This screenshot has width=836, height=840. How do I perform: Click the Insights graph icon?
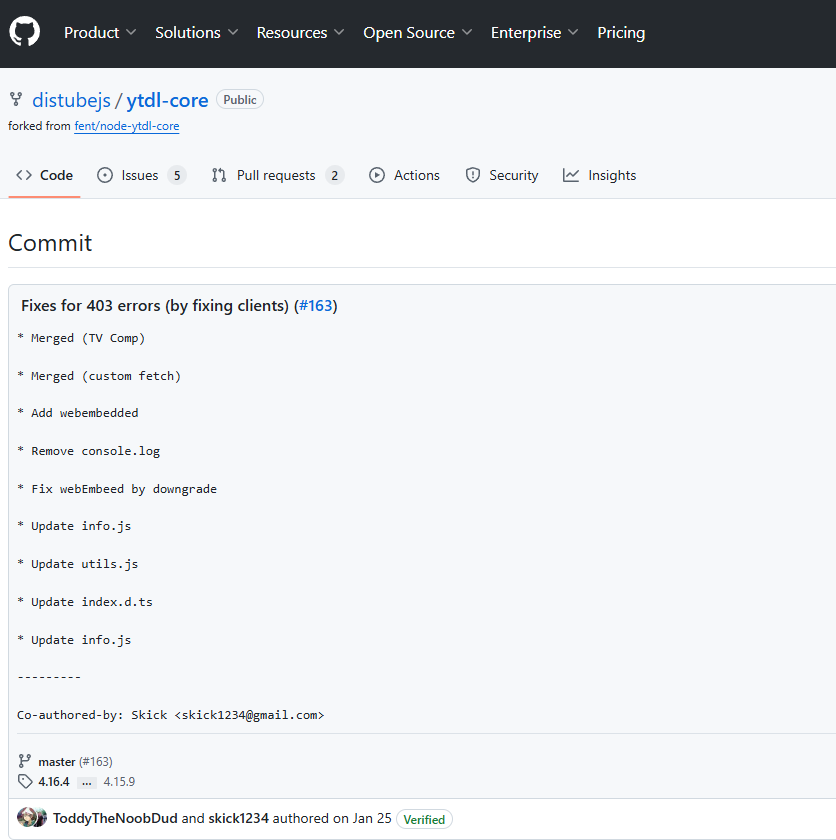[x=571, y=175]
